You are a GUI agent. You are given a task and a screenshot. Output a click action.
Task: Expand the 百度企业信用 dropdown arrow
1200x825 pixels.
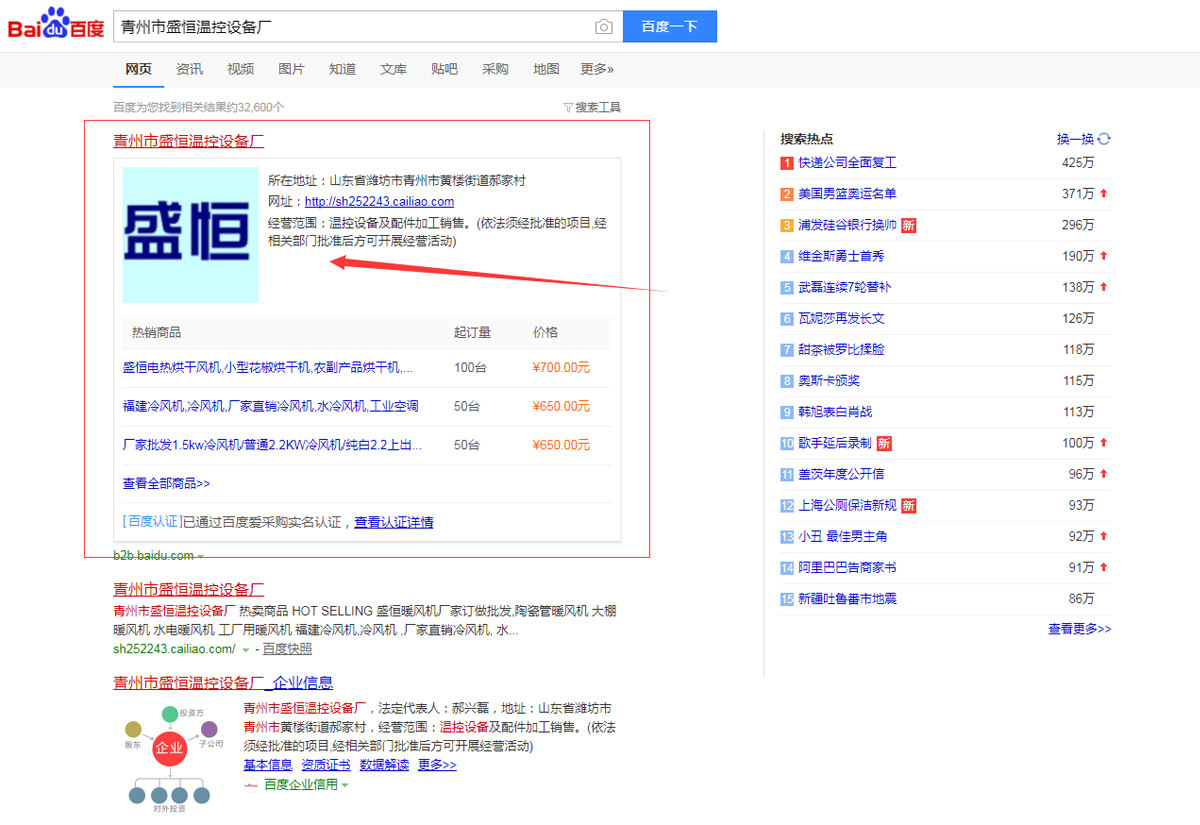pos(345,786)
